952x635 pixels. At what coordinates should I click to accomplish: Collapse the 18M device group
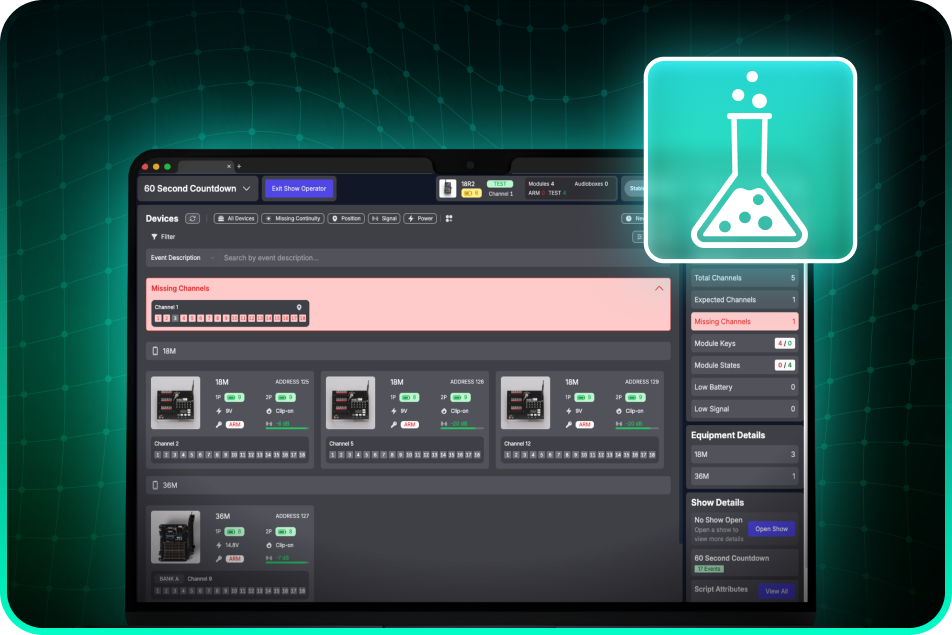coord(408,351)
